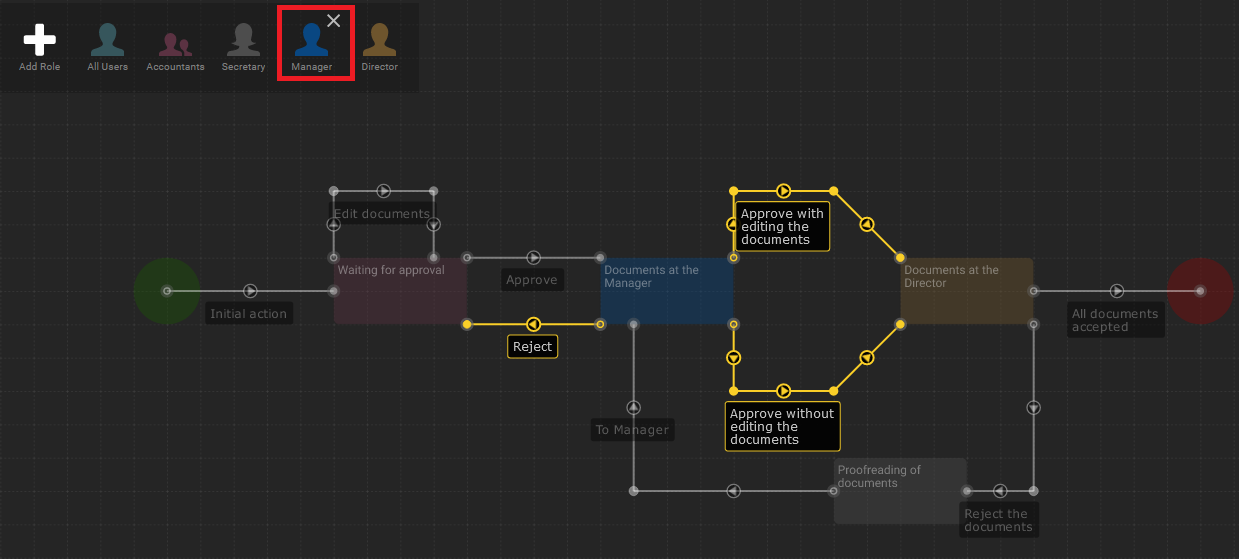The height and width of the screenshot is (559, 1239).
Task: Click the Reject transition label
Action: tap(532, 347)
